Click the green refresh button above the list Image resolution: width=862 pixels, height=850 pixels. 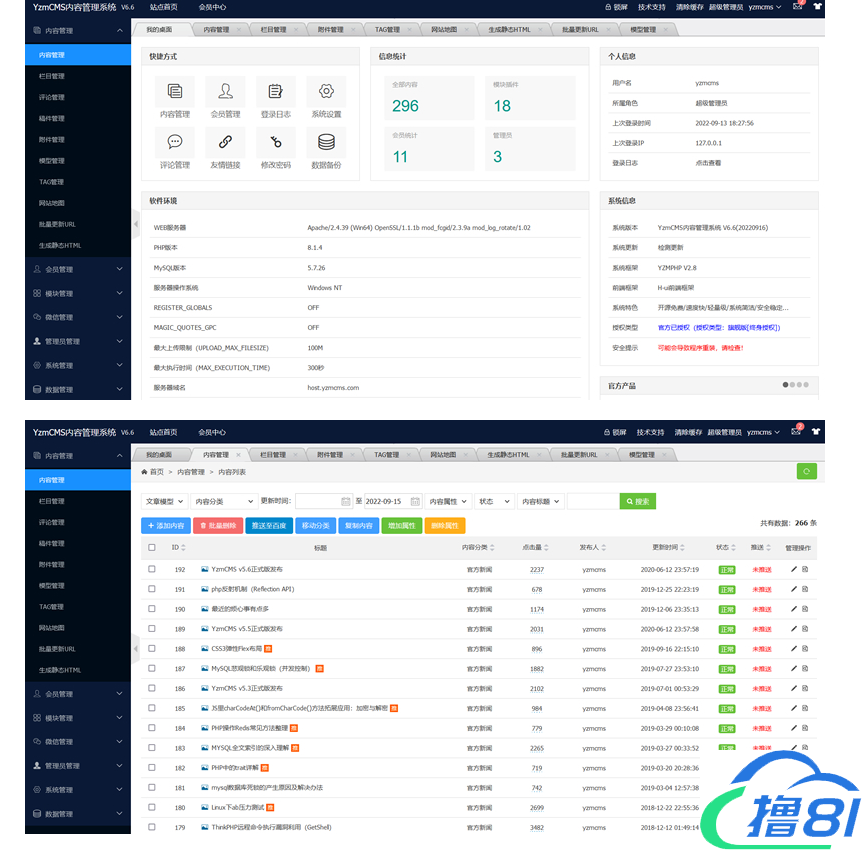click(806, 471)
